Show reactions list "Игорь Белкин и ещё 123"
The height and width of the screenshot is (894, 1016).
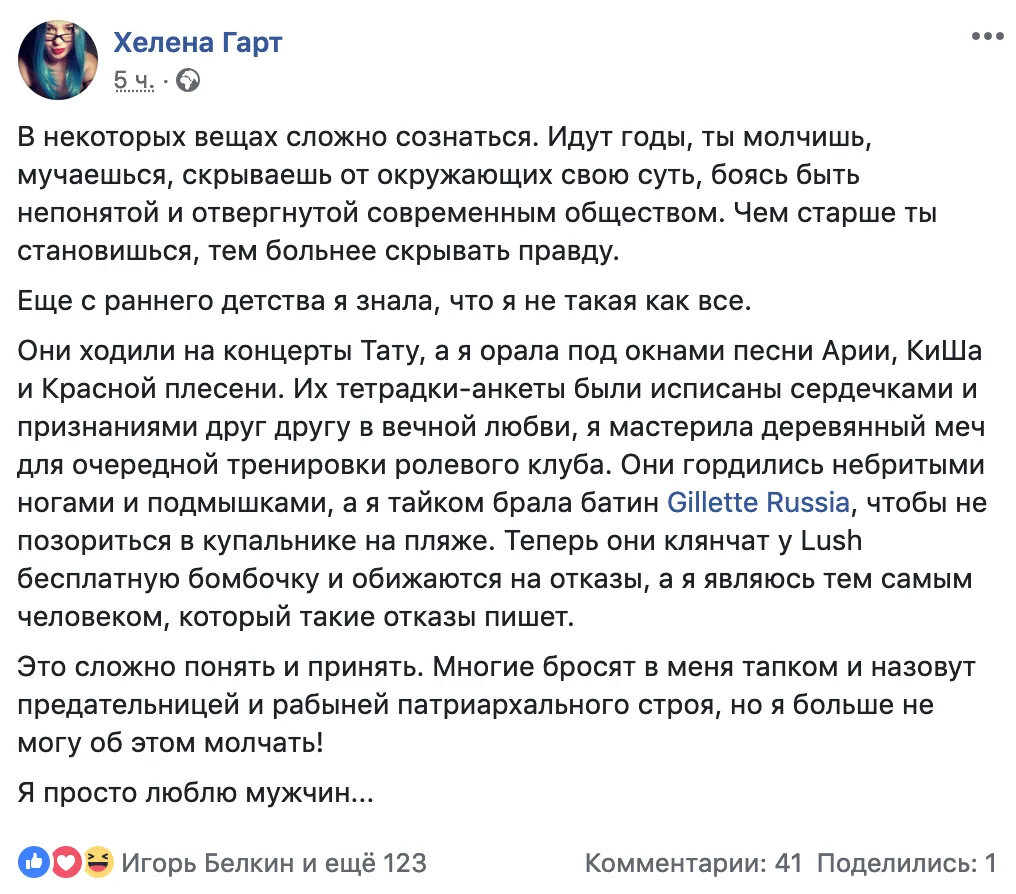pos(274,862)
